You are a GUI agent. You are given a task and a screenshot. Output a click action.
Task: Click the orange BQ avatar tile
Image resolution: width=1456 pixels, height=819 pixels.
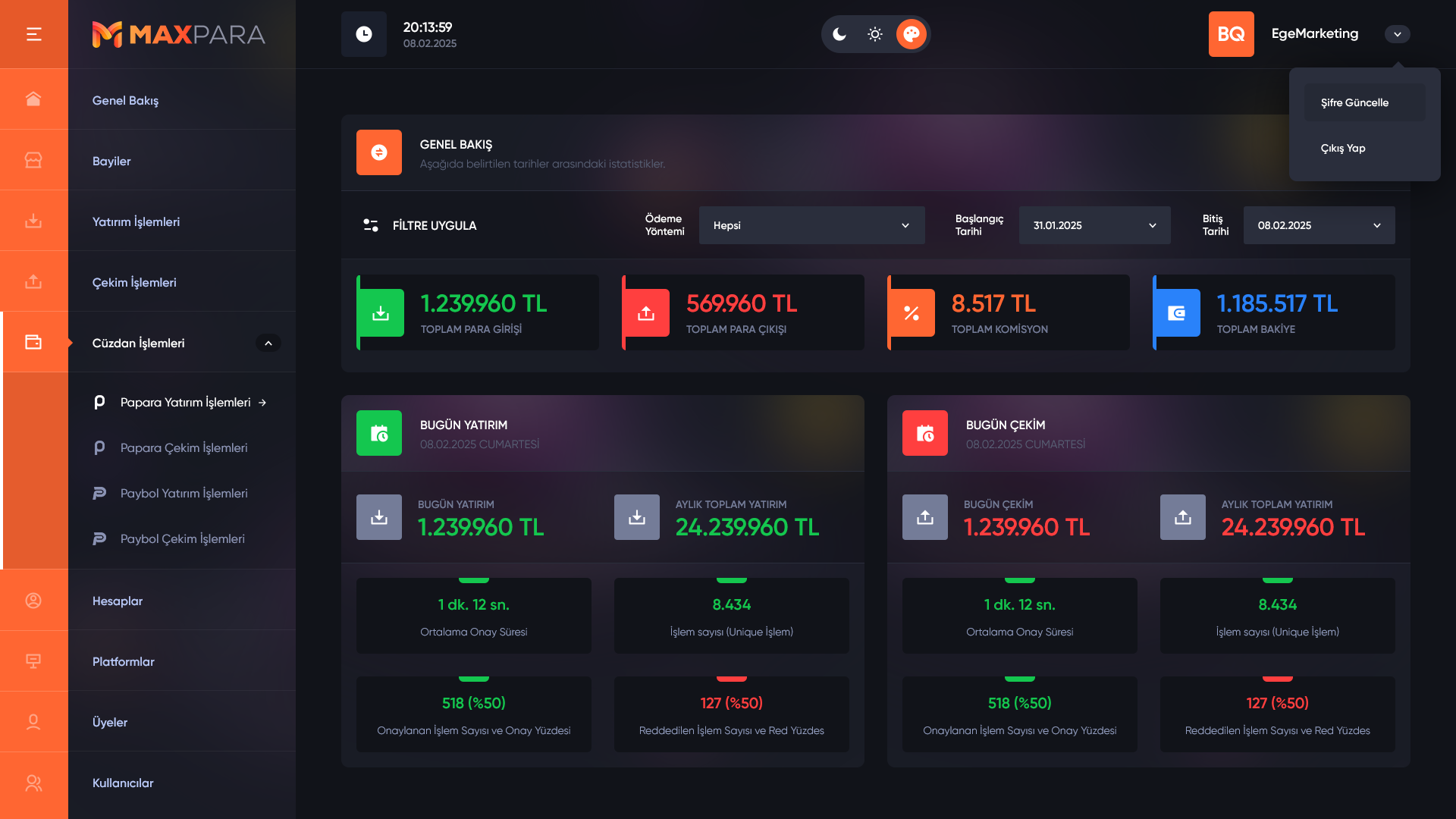pyautogui.click(x=1231, y=34)
